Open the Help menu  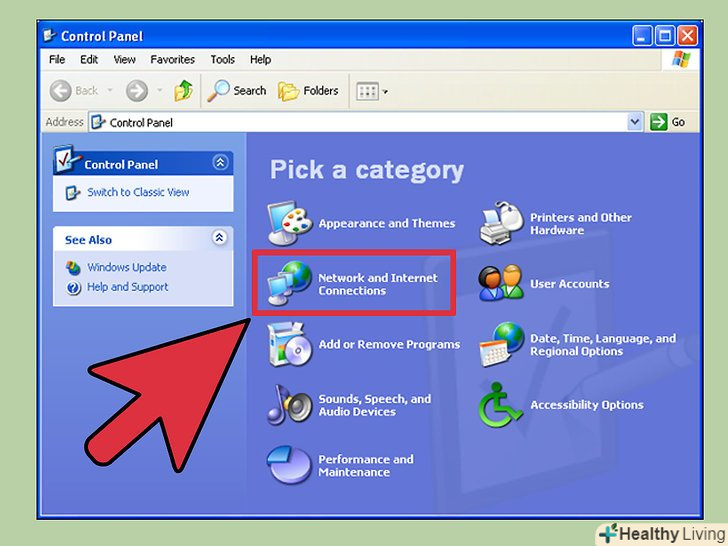260,59
